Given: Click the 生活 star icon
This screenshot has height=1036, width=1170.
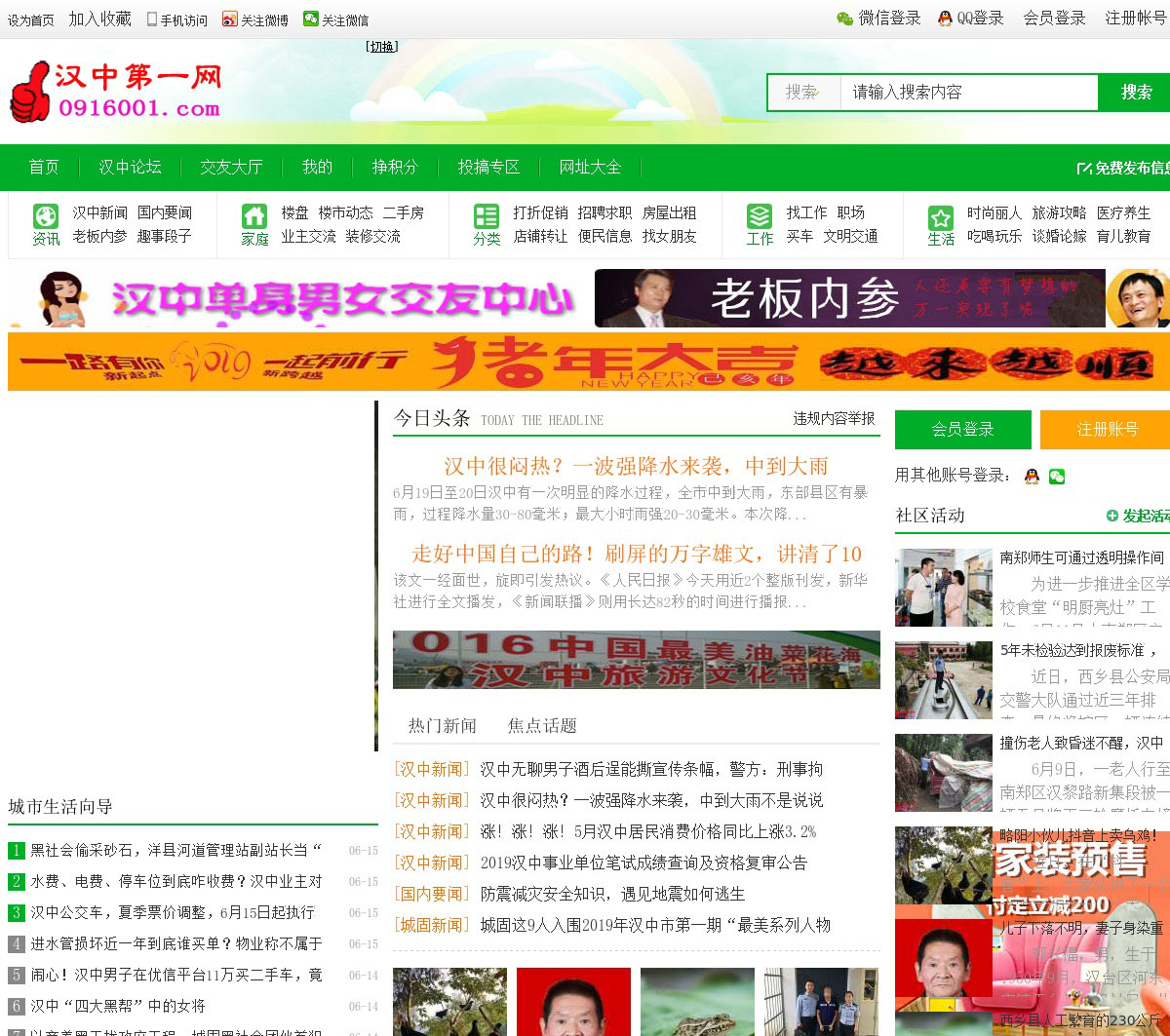Looking at the screenshot, I should (941, 217).
